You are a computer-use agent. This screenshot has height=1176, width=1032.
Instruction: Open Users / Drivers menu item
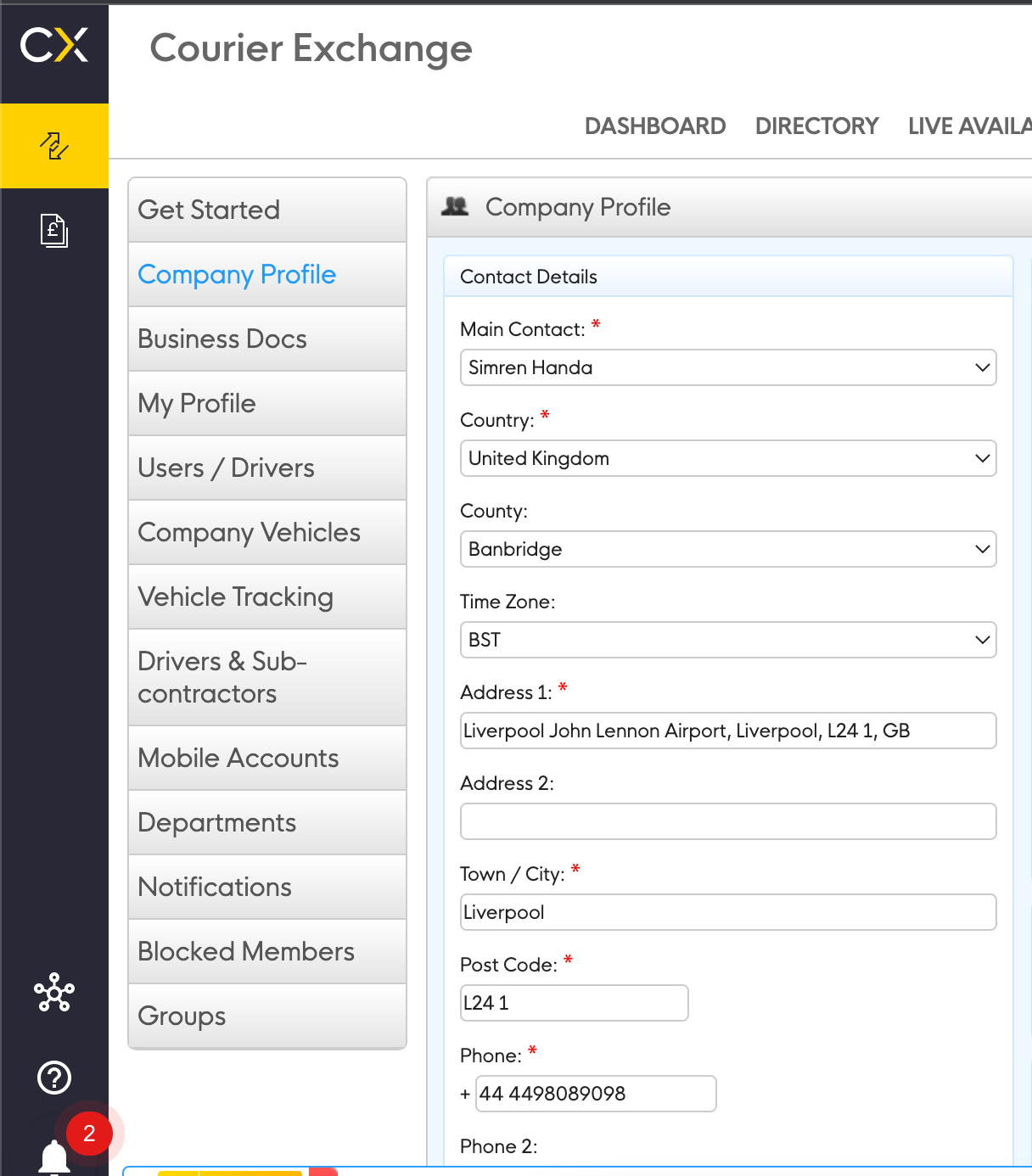pos(267,468)
